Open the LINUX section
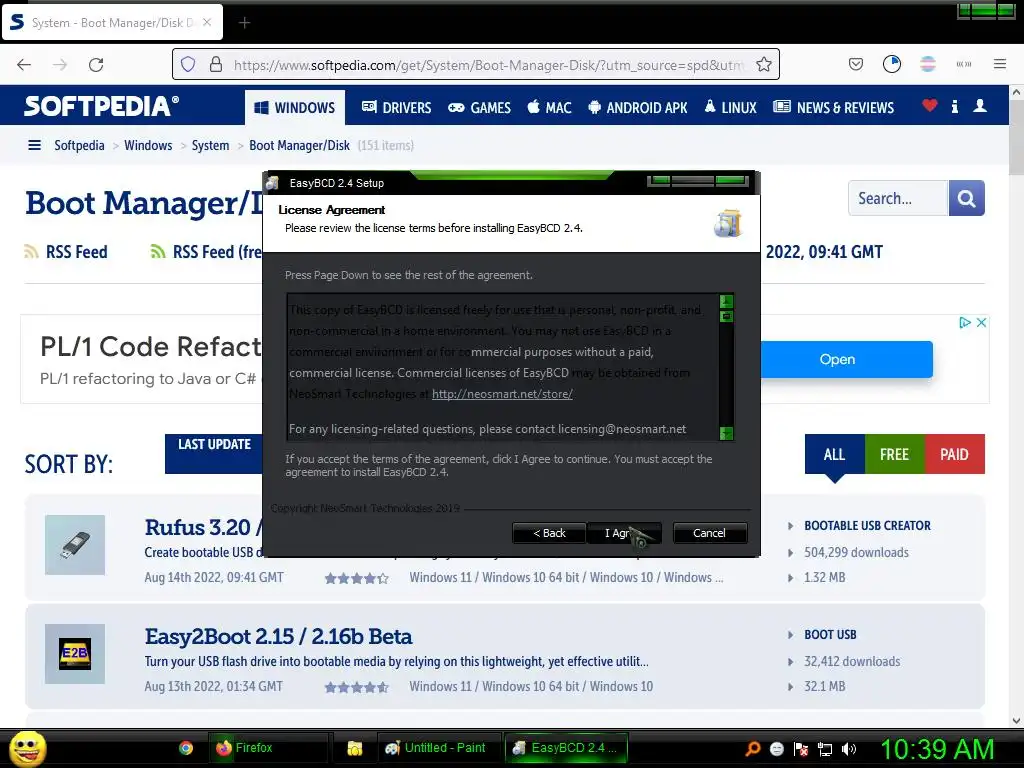The height and width of the screenshot is (768, 1024). 731,108
